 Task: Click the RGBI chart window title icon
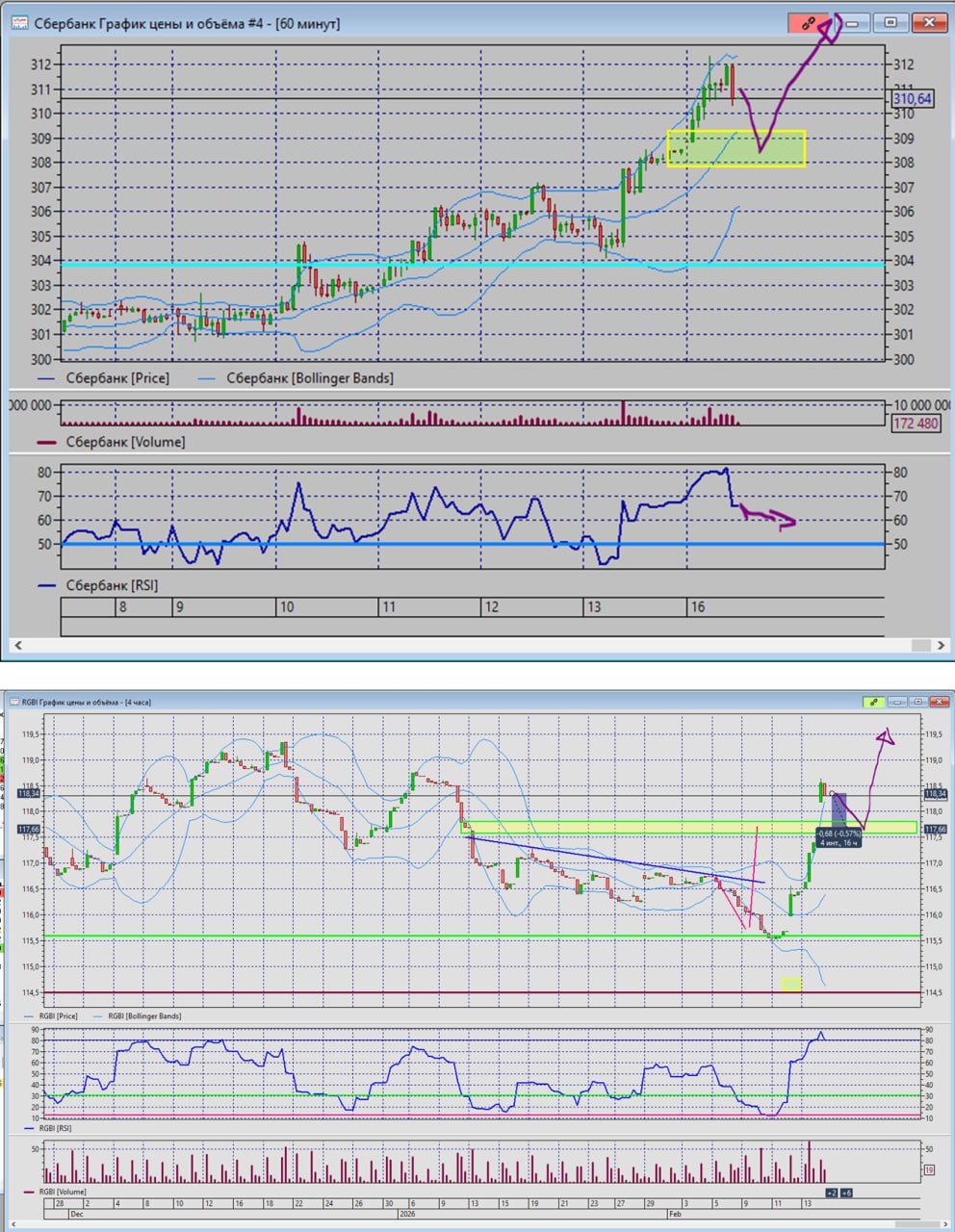[13, 702]
